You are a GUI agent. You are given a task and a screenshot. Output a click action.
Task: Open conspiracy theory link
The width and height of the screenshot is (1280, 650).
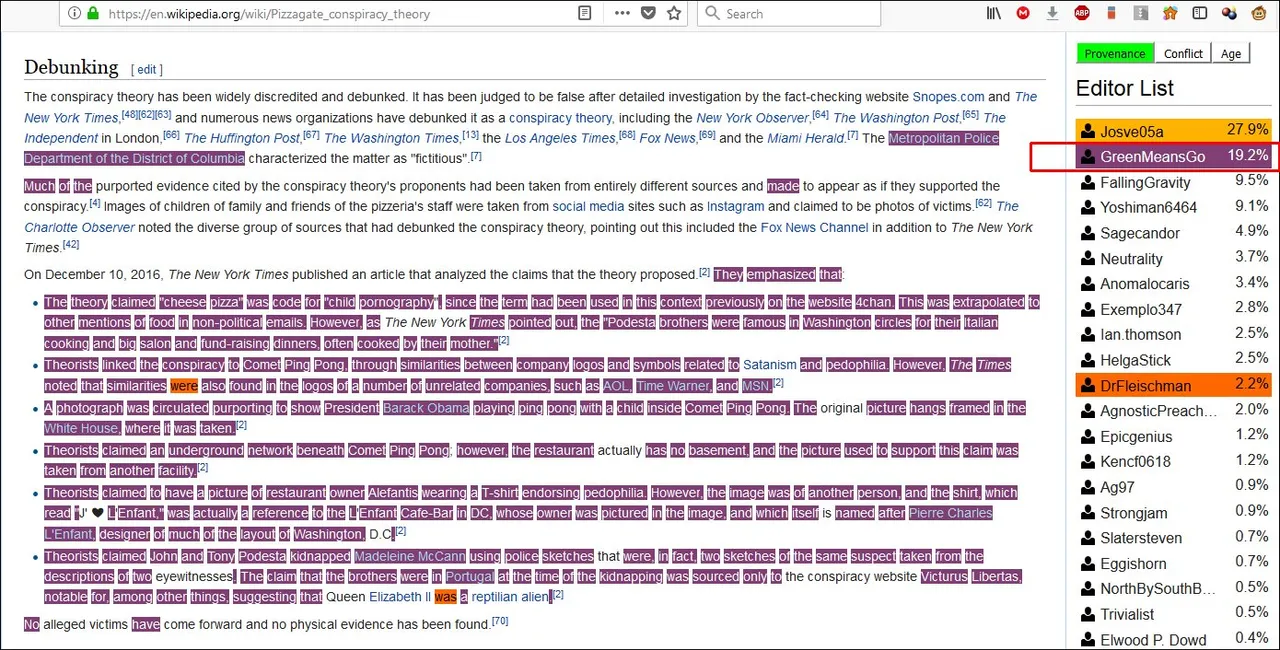tap(560, 118)
